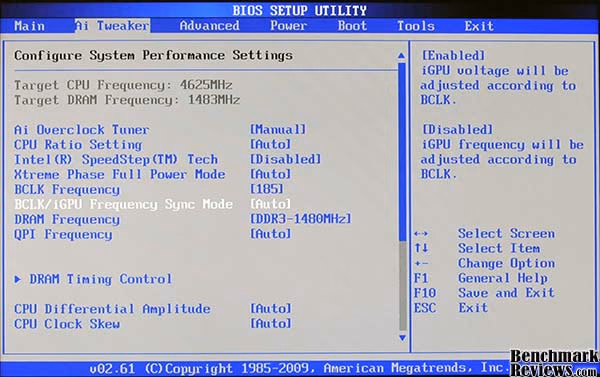Image resolution: width=600 pixels, height=377 pixels.
Task: Change CPU Clock Skew [Auto] value
Action: (x=271, y=324)
